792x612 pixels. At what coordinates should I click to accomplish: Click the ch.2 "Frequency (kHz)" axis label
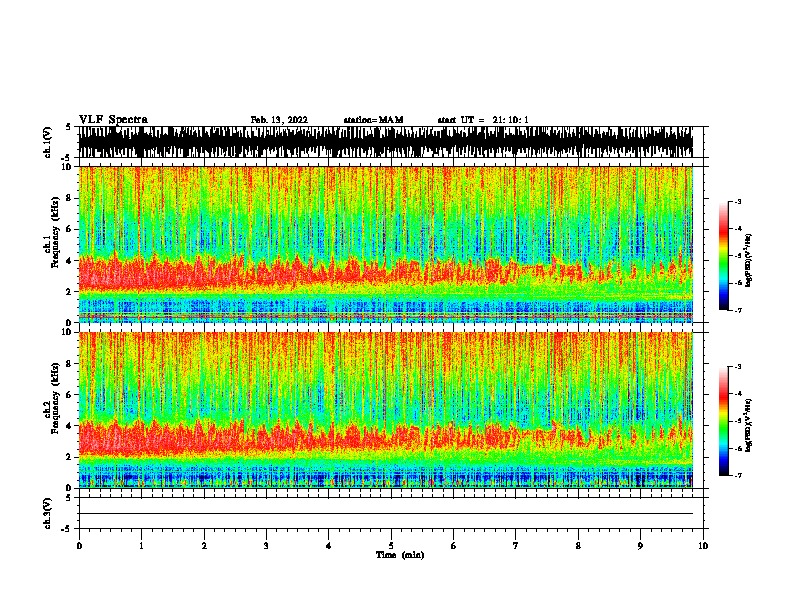click(x=56, y=398)
